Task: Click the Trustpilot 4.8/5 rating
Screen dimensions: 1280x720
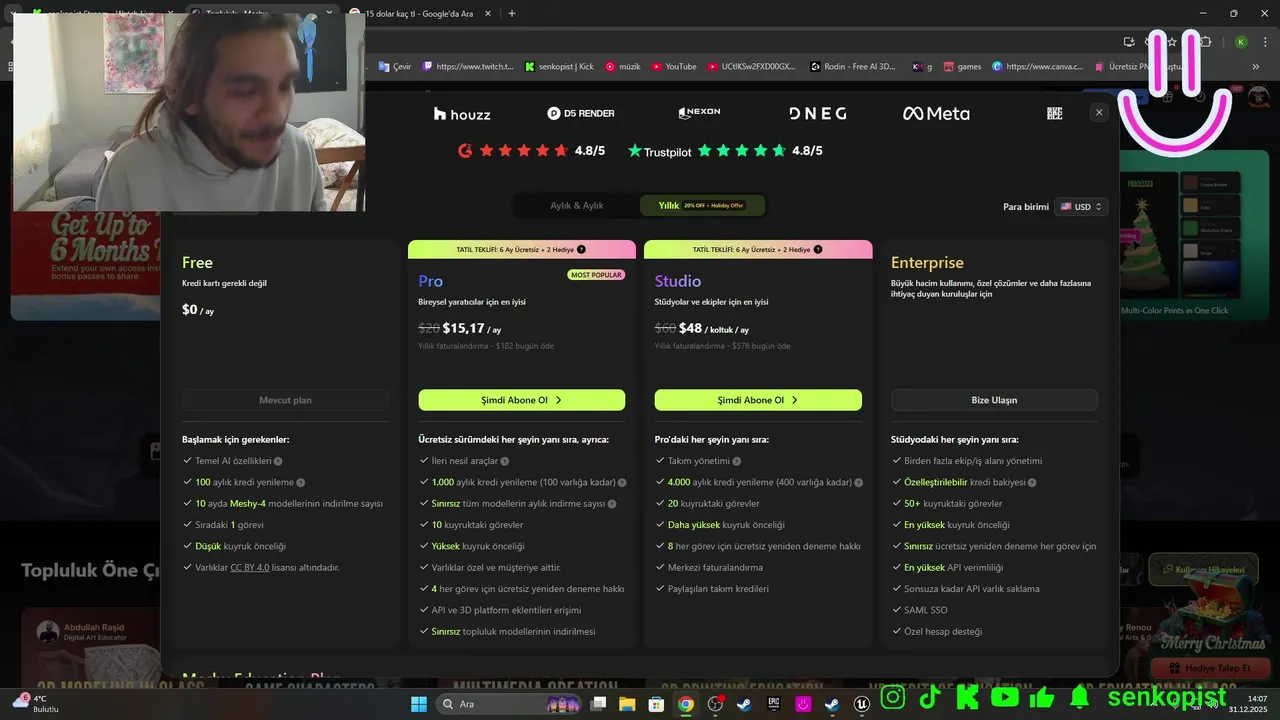Action: coord(725,151)
